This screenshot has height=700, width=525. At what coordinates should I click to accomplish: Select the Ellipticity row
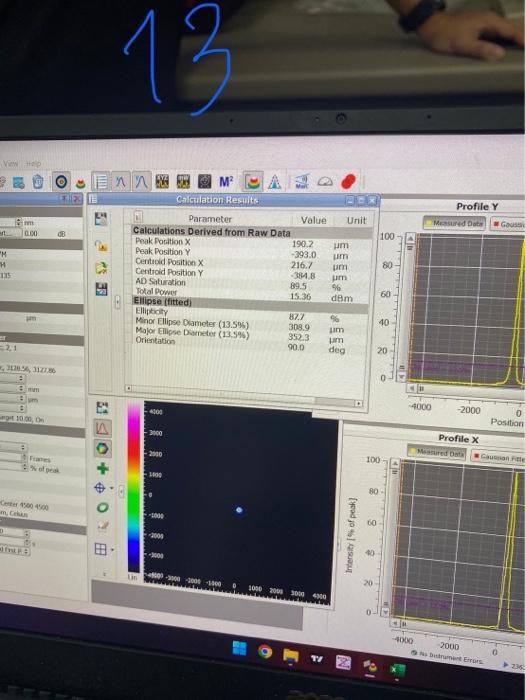[x=252, y=314]
